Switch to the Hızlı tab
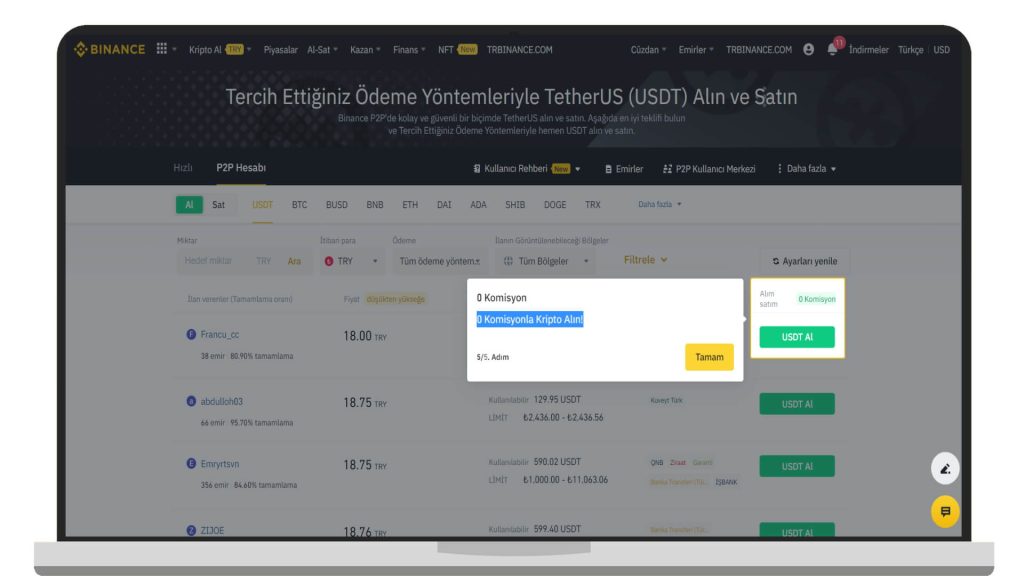The width and height of the screenshot is (1024, 576). [183, 168]
